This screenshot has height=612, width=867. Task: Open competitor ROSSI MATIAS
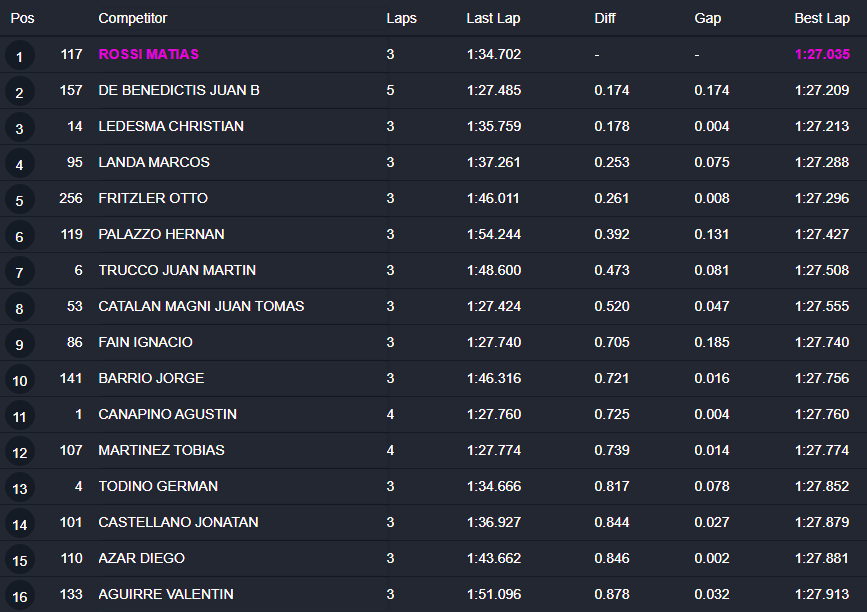148,54
